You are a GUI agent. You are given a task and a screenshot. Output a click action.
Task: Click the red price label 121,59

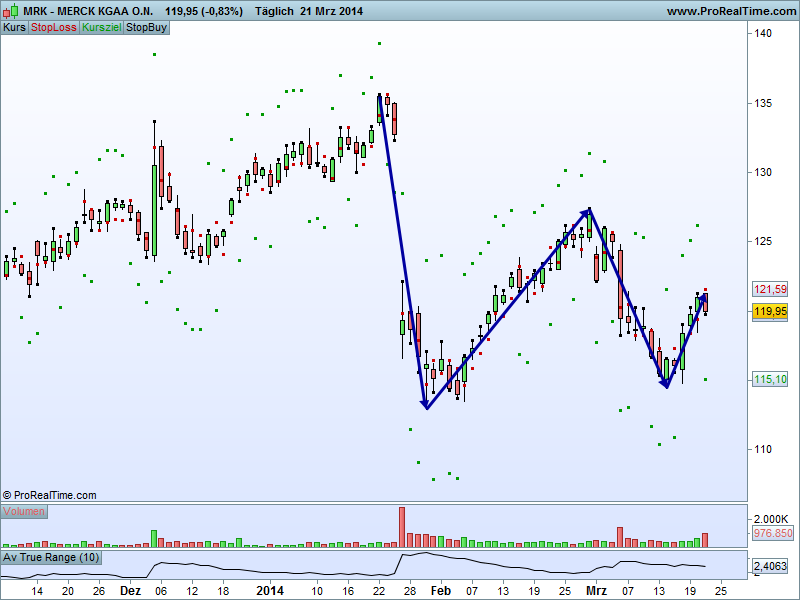pos(770,290)
